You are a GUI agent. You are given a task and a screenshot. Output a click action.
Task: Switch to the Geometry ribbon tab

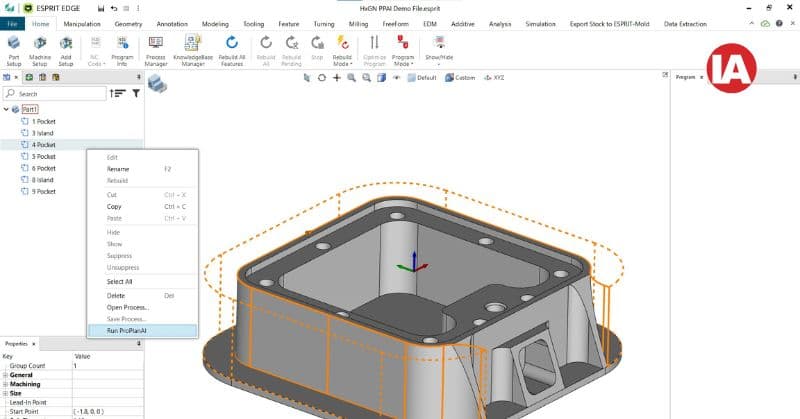coord(128,24)
